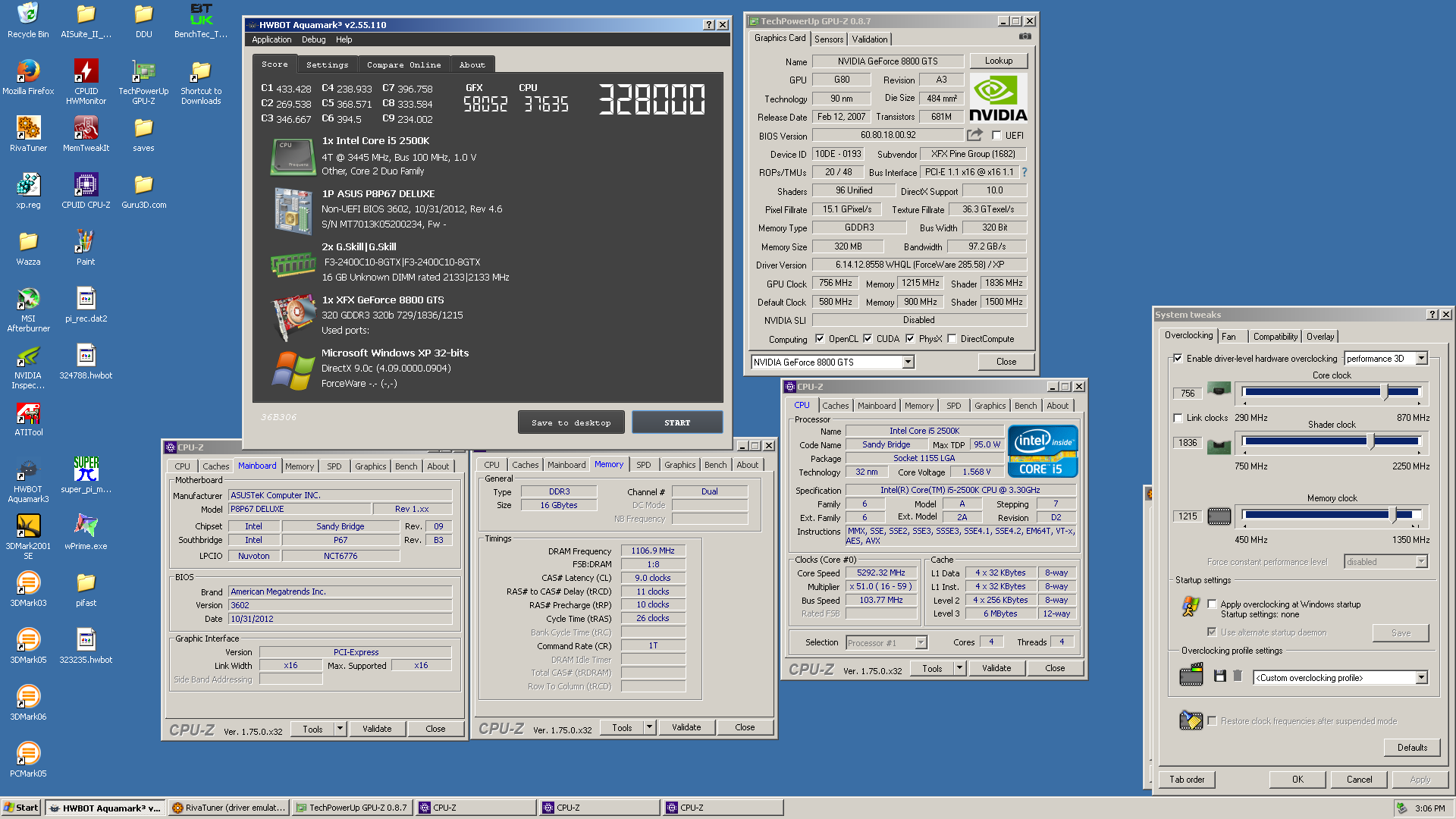Toggle DirectCompute checkbox in GPU-Z
Screen dimensions: 1456x819
(x=952, y=339)
